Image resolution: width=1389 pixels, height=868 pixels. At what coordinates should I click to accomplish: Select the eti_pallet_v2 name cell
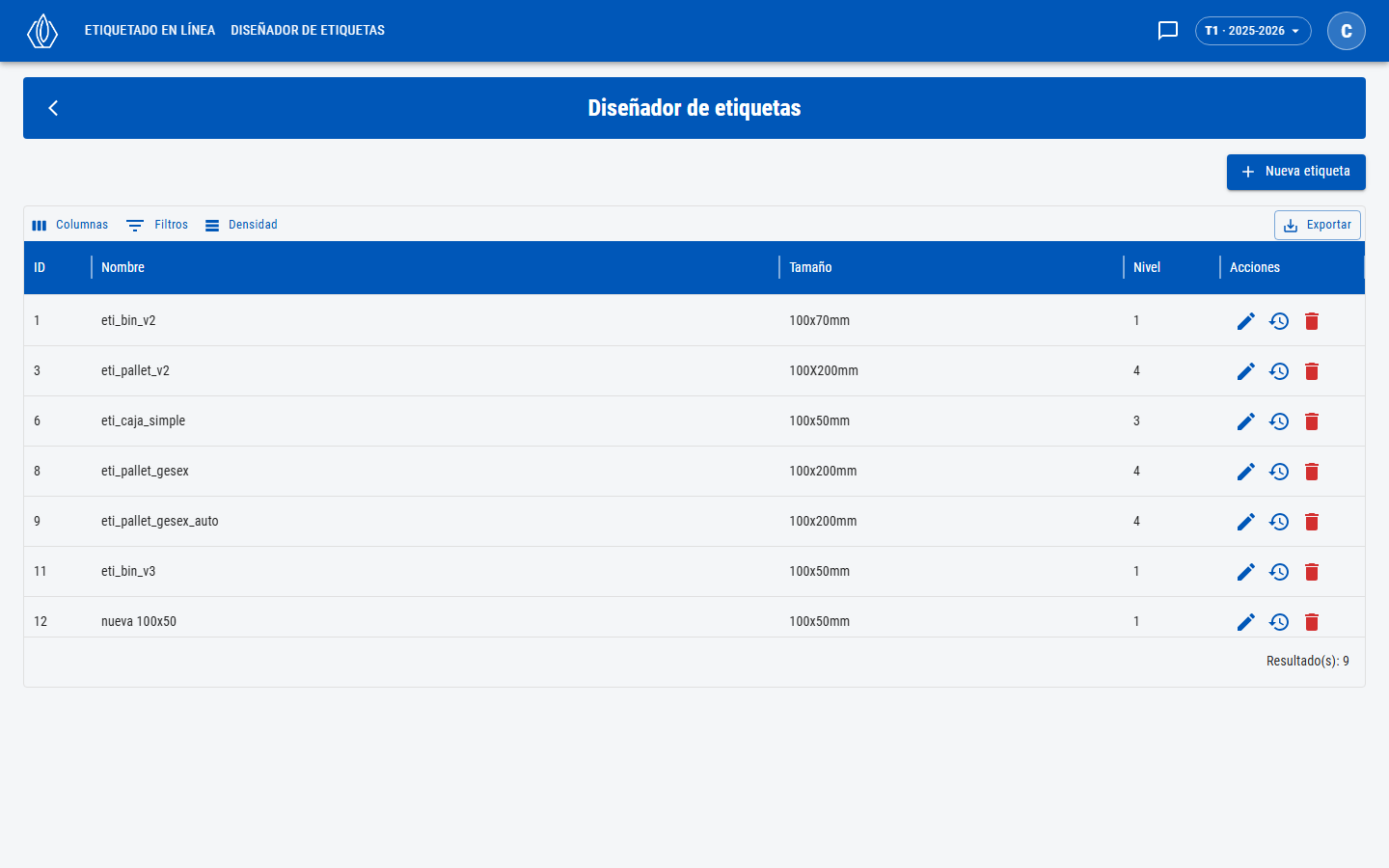tap(435, 370)
